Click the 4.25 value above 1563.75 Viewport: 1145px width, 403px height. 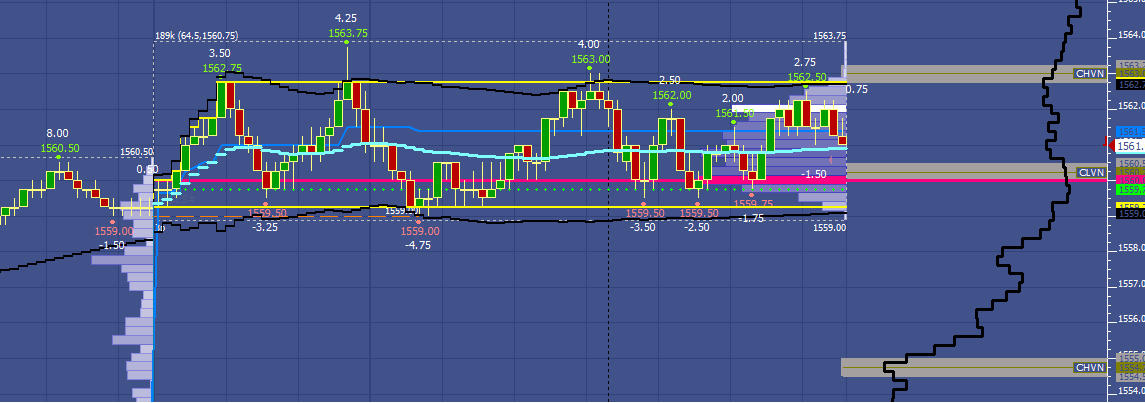coord(346,18)
